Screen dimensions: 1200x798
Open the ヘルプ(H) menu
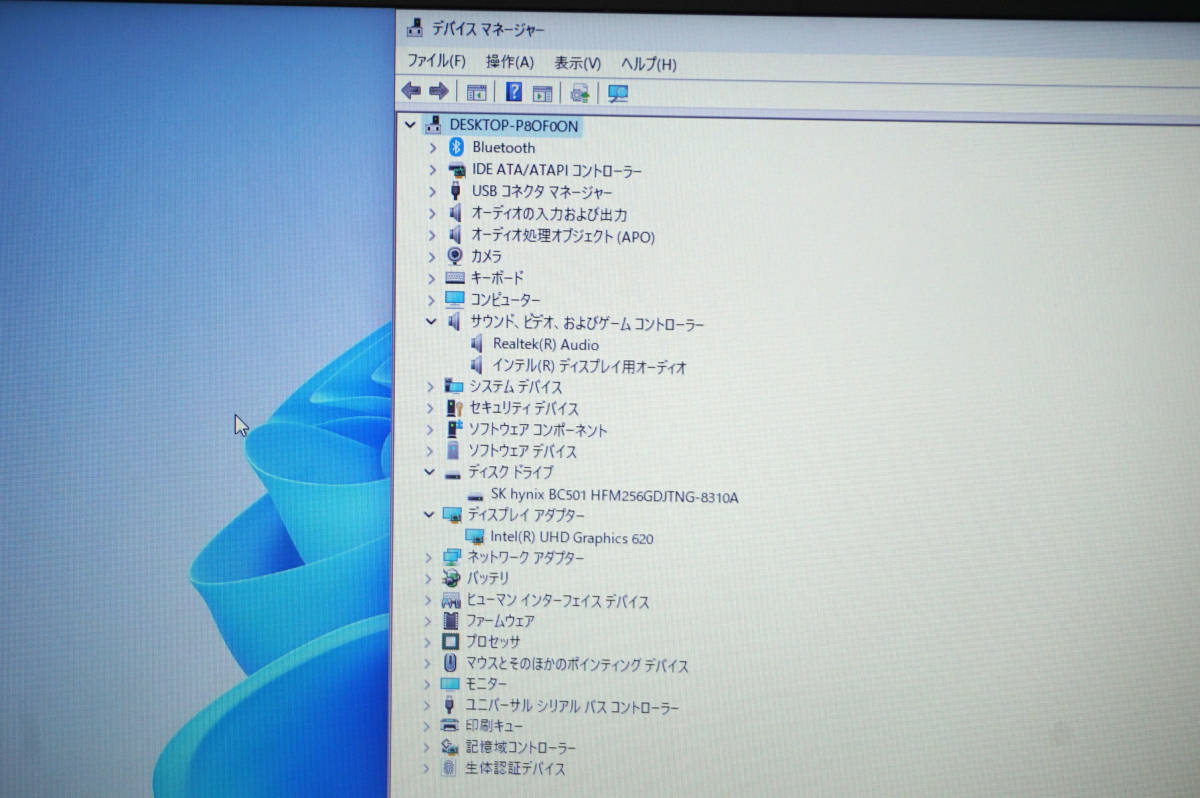tap(649, 64)
